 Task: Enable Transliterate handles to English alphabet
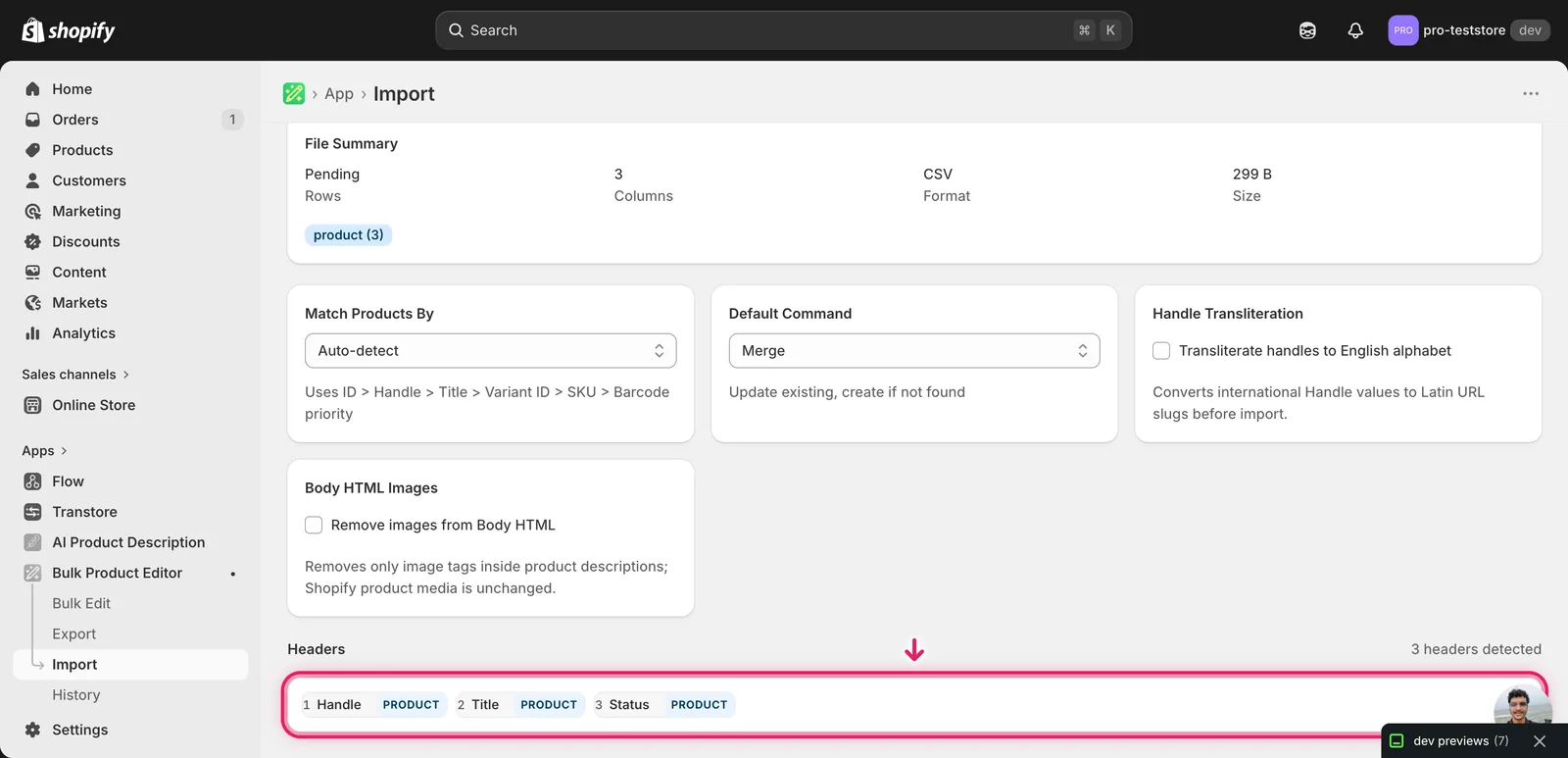[x=1161, y=351]
